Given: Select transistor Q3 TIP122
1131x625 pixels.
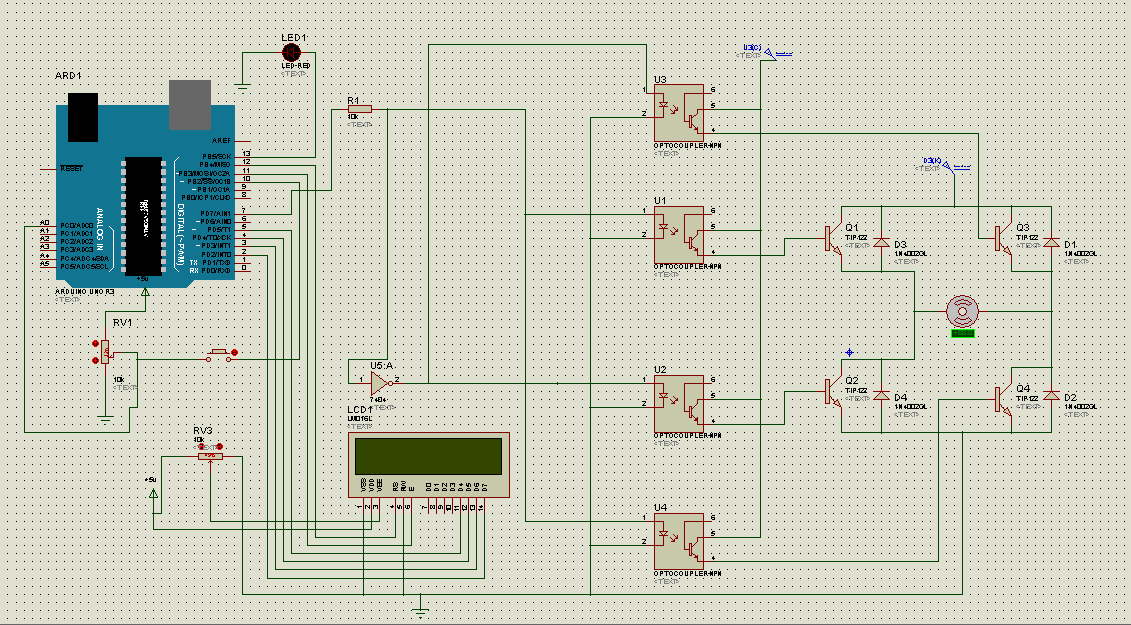Looking at the screenshot, I should point(1004,239).
